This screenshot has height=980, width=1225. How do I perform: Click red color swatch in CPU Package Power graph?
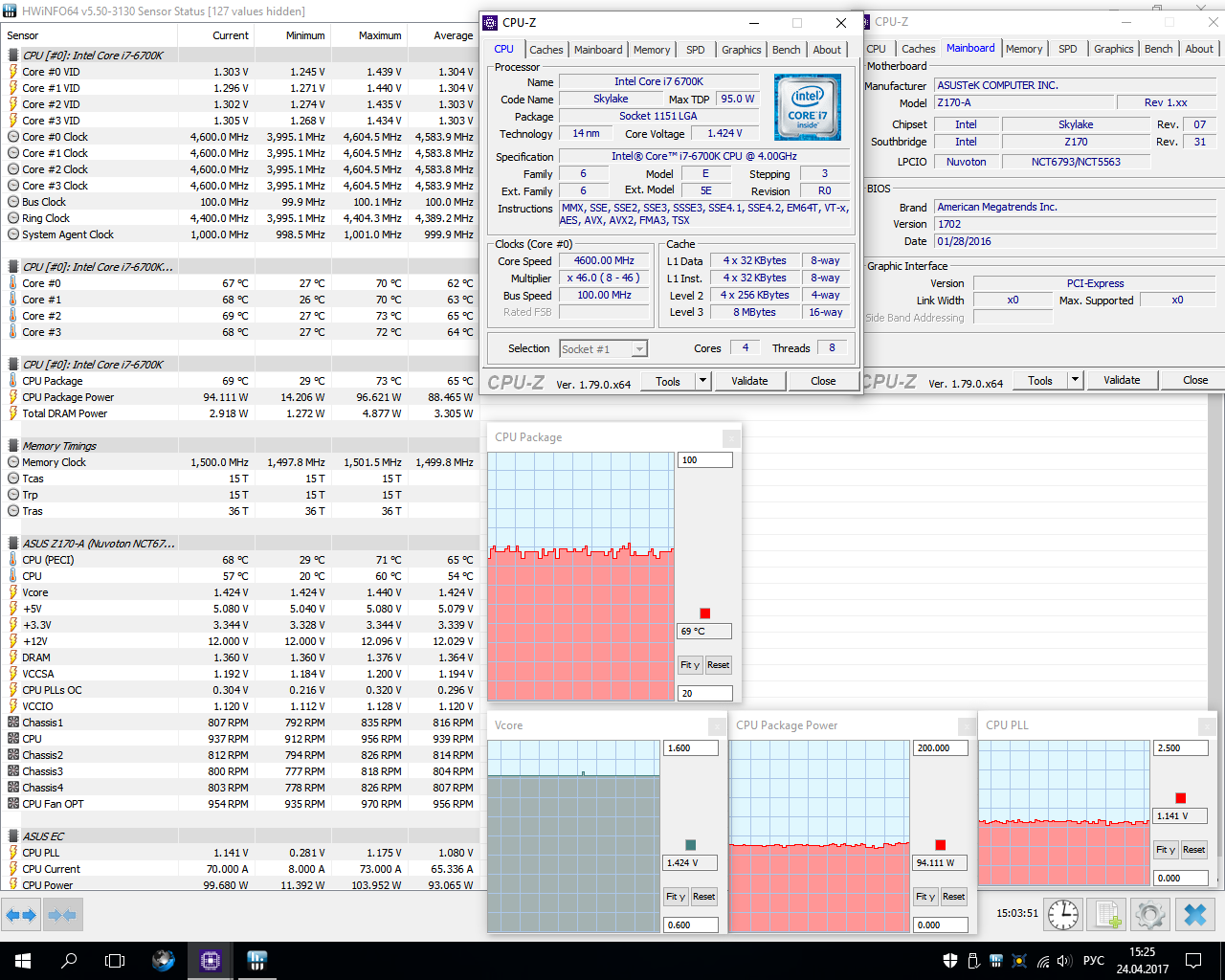point(941,845)
